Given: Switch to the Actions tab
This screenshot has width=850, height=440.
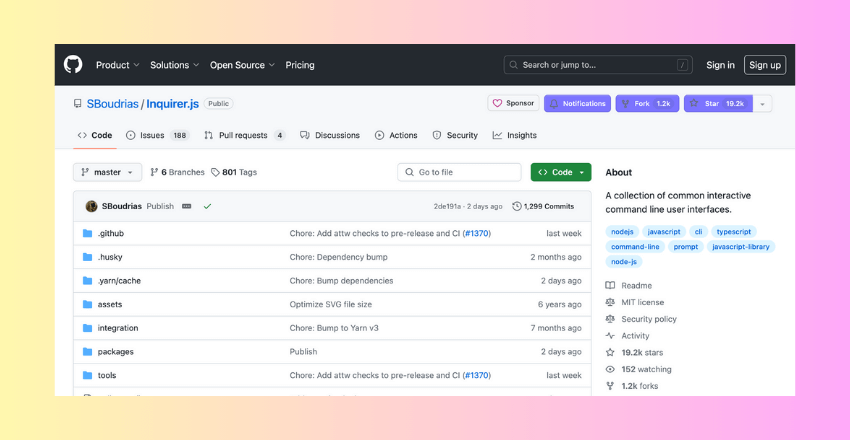Looking at the screenshot, I should point(396,135).
